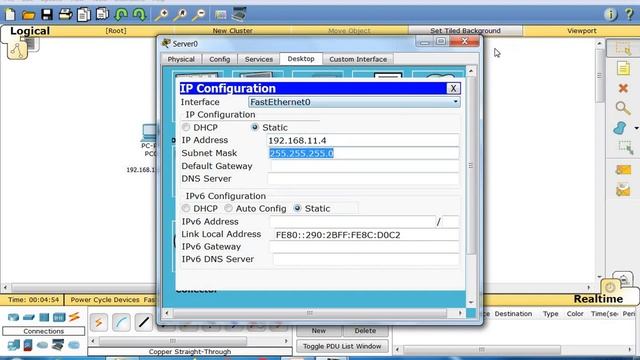Click the help question mark icon
The image size is (640, 360).
click(x=629, y=15)
